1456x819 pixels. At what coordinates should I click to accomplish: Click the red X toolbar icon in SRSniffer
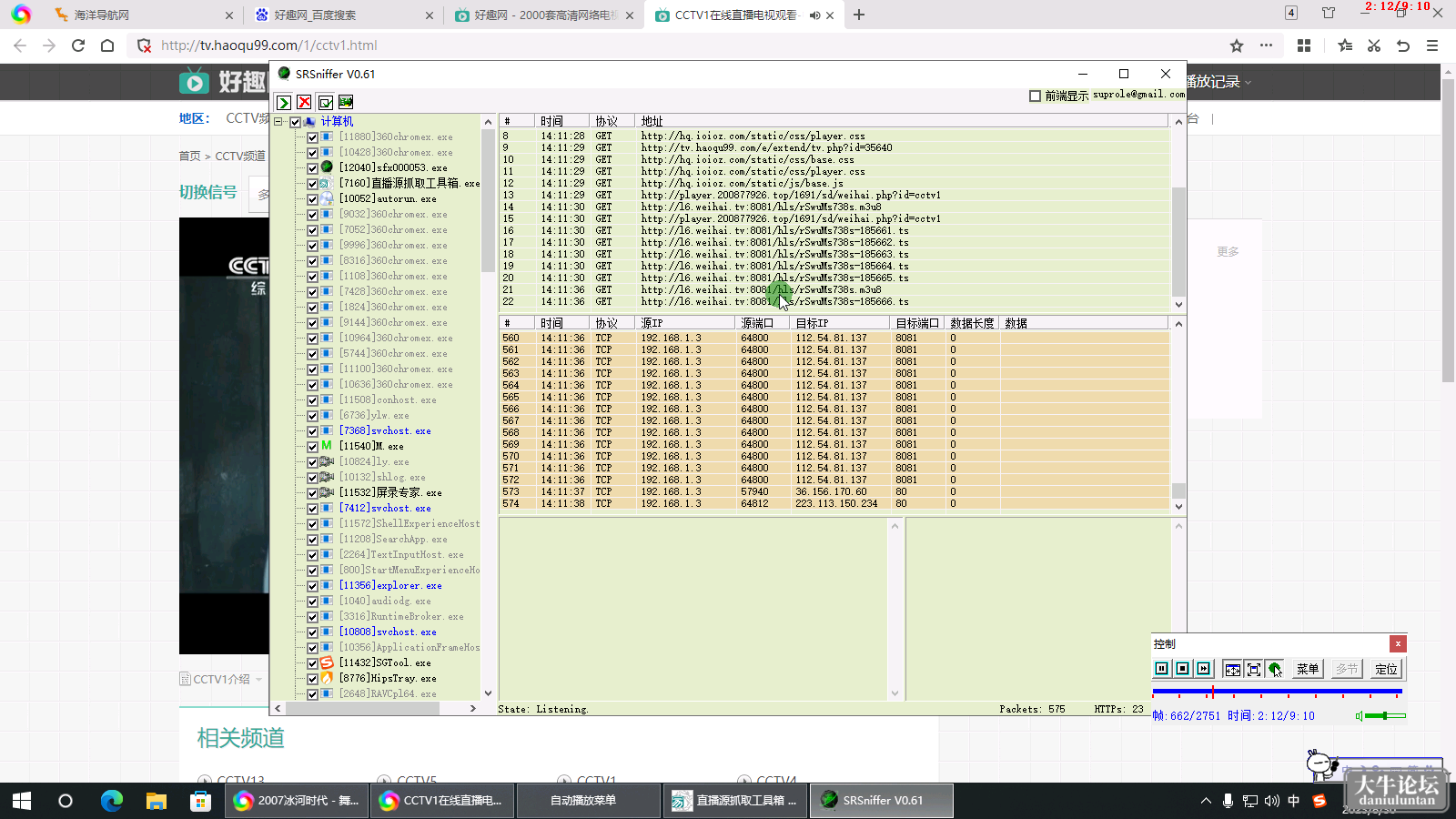pos(304,103)
